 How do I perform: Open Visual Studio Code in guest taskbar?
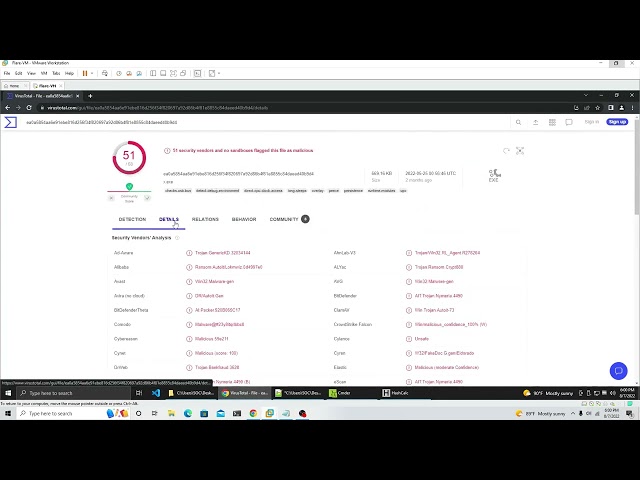click(x=156, y=393)
